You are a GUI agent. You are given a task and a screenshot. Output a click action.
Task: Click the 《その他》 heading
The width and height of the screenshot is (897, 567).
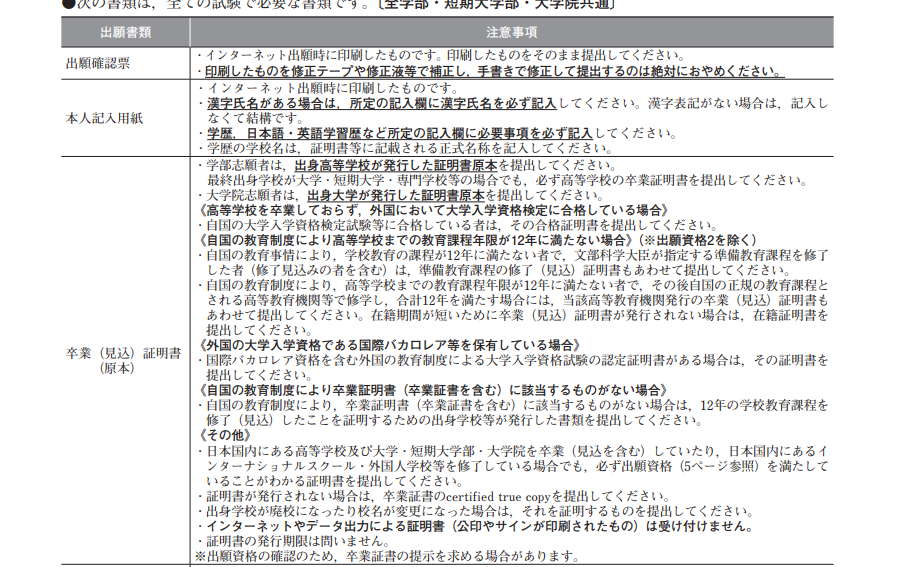click(x=225, y=435)
